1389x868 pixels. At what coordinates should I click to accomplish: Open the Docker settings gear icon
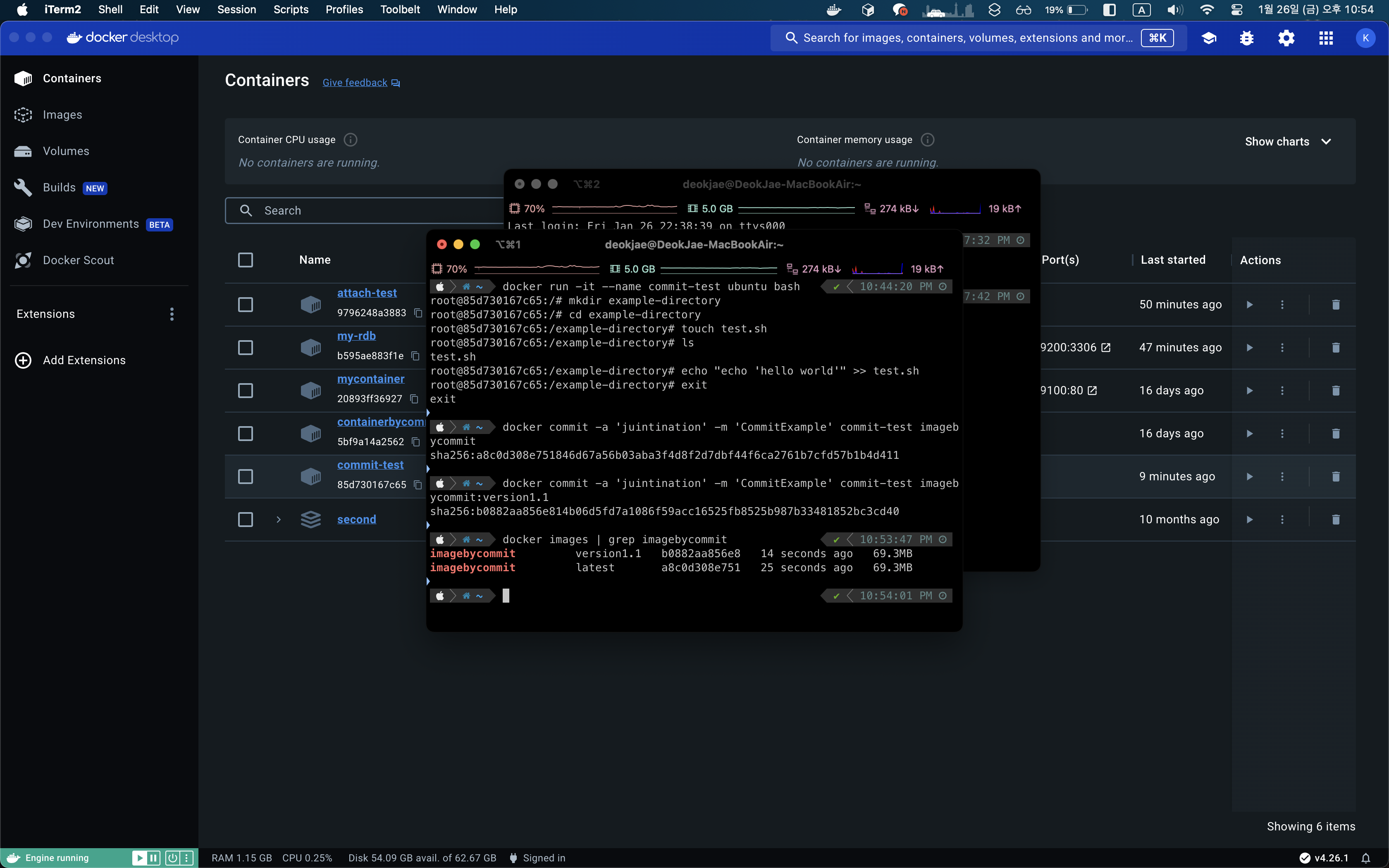1286,38
